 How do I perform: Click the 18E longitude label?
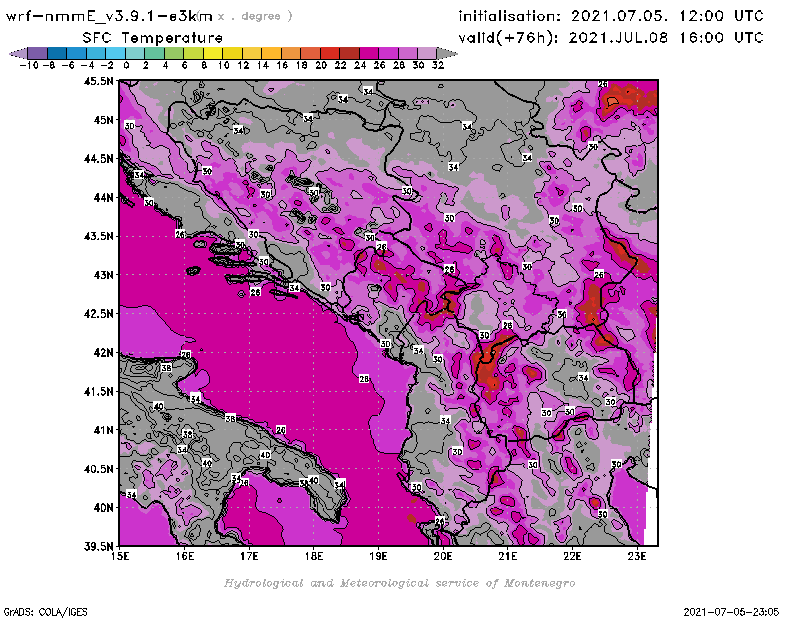point(314,556)
